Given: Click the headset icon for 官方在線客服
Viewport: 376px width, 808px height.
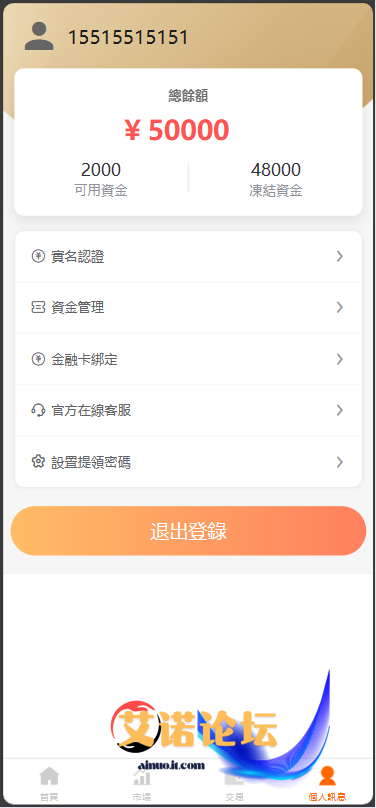Looking at the screenshot, I should 38,410.
